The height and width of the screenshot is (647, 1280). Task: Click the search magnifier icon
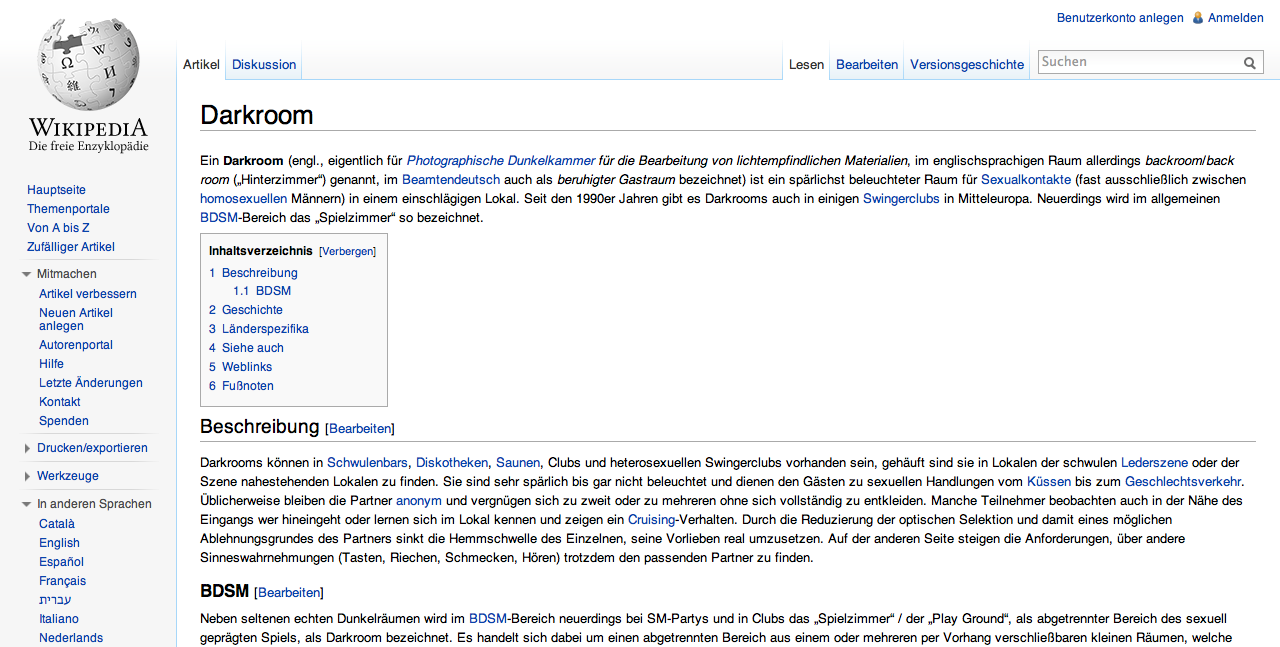(x=1250, y=63)
